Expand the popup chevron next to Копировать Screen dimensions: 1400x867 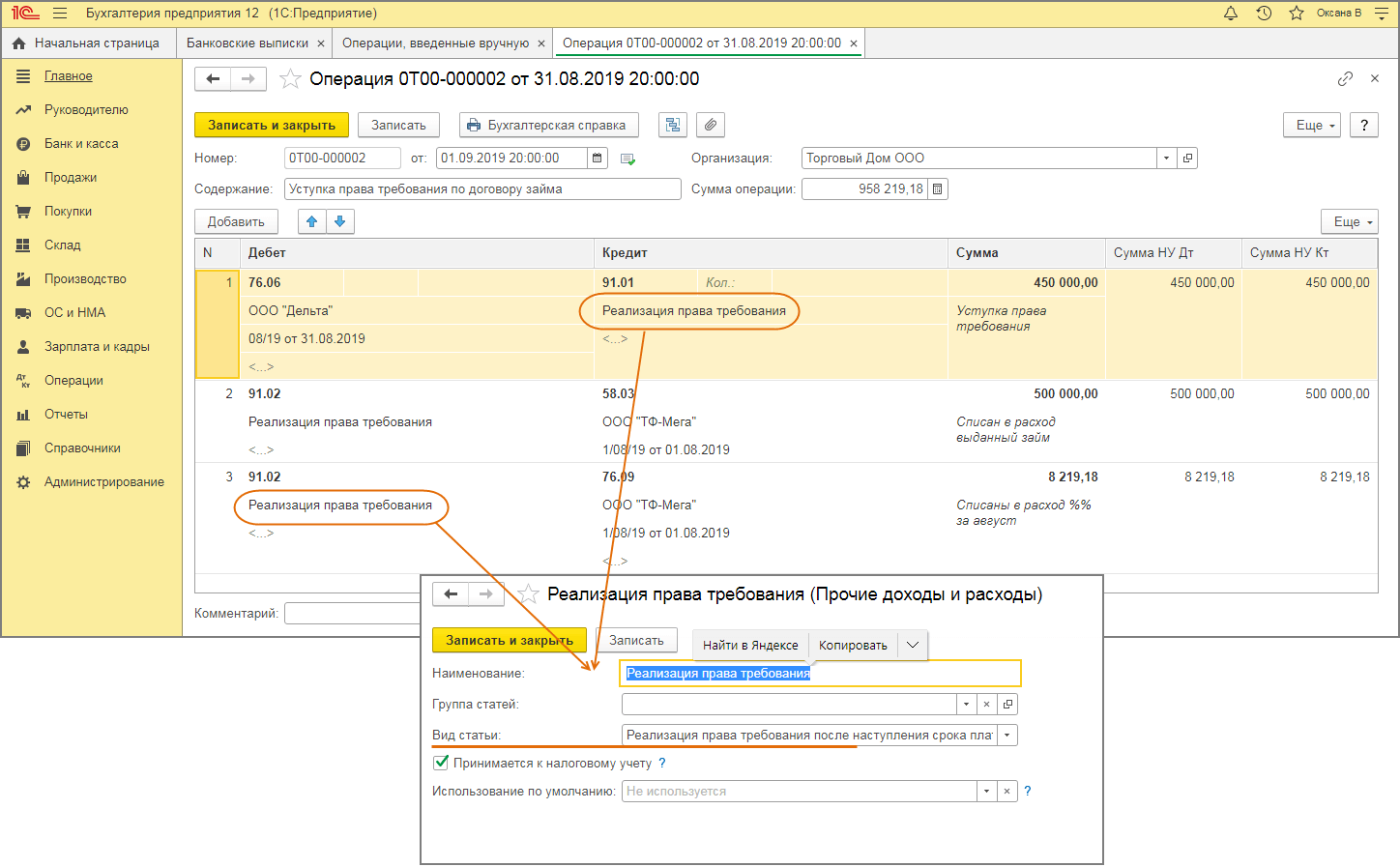click(913, 646)
